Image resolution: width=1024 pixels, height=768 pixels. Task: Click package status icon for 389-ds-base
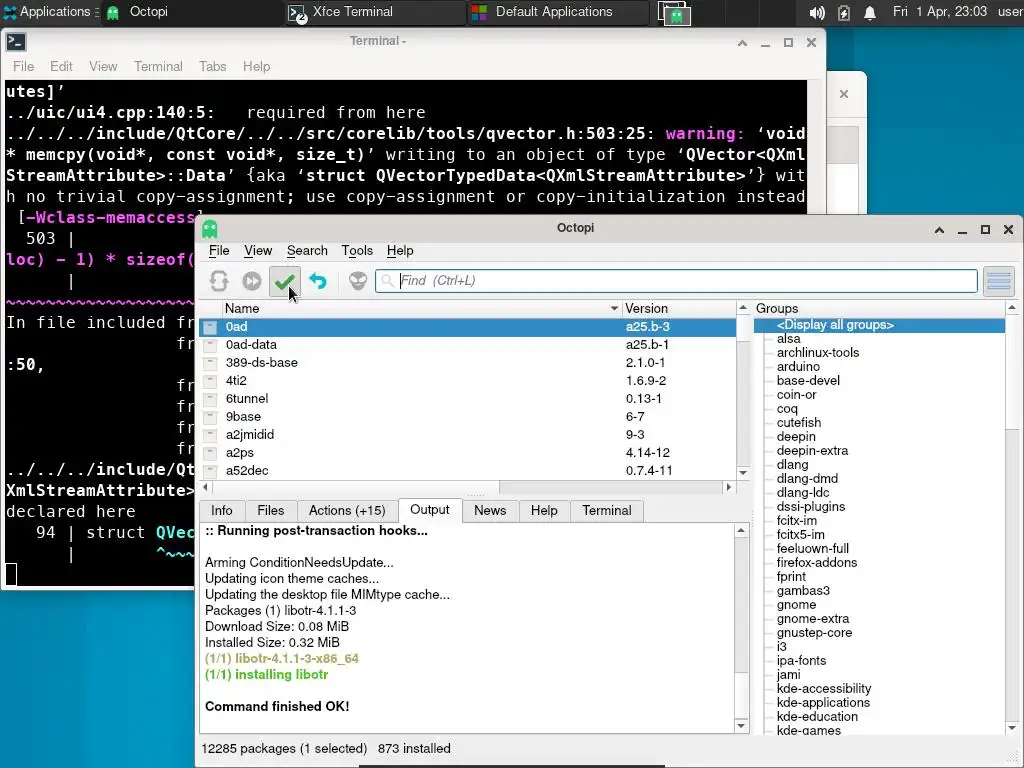coord(210,362)
